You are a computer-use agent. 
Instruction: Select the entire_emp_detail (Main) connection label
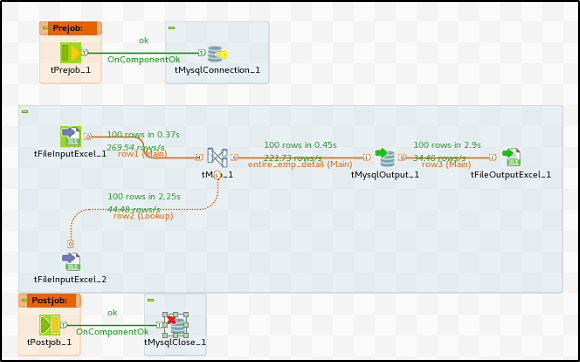300,164
